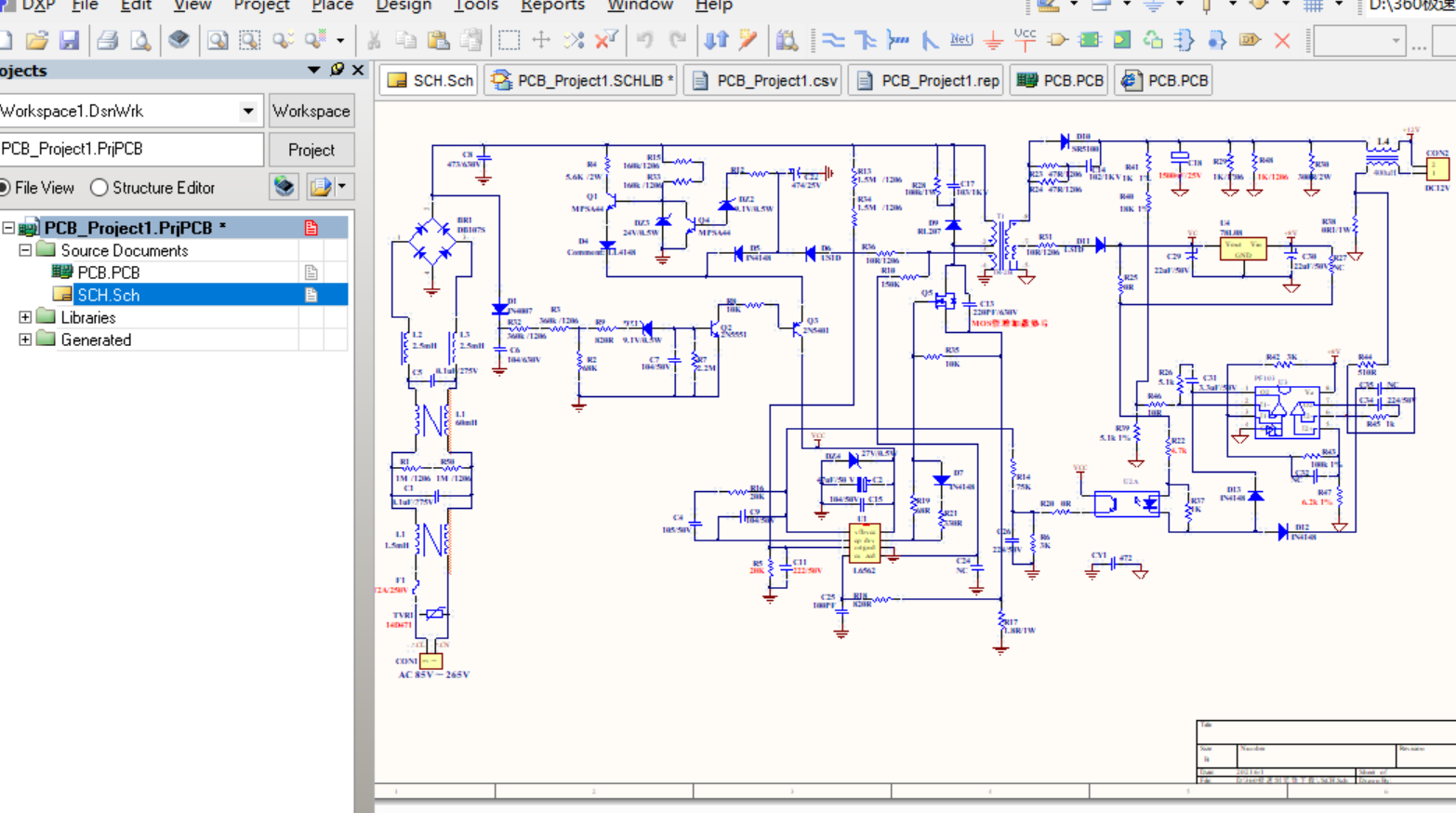Click the Workspace button
Screen dimensions: 1456x813
[x=311, y=111]
